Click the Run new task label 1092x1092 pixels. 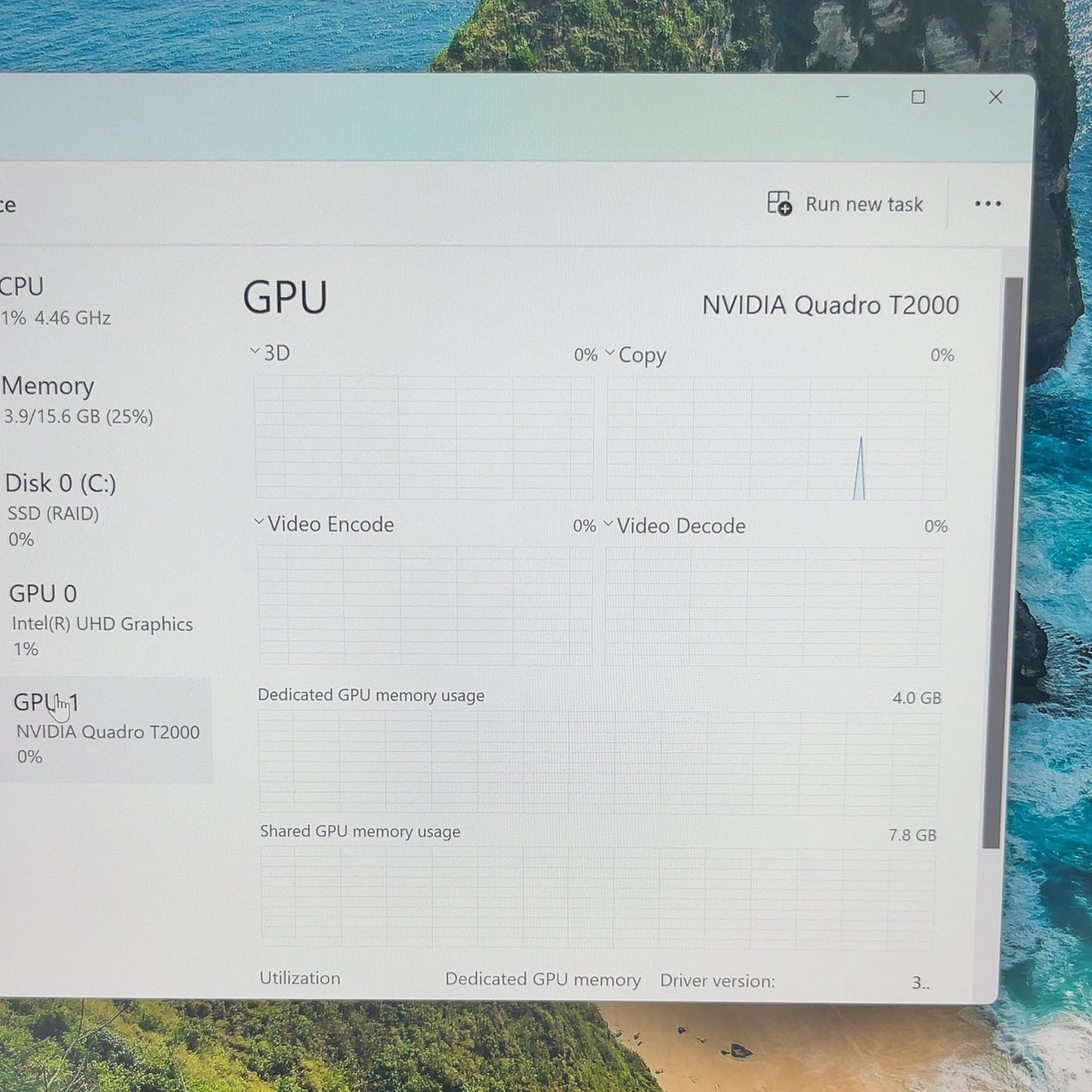tap(864, 204)
